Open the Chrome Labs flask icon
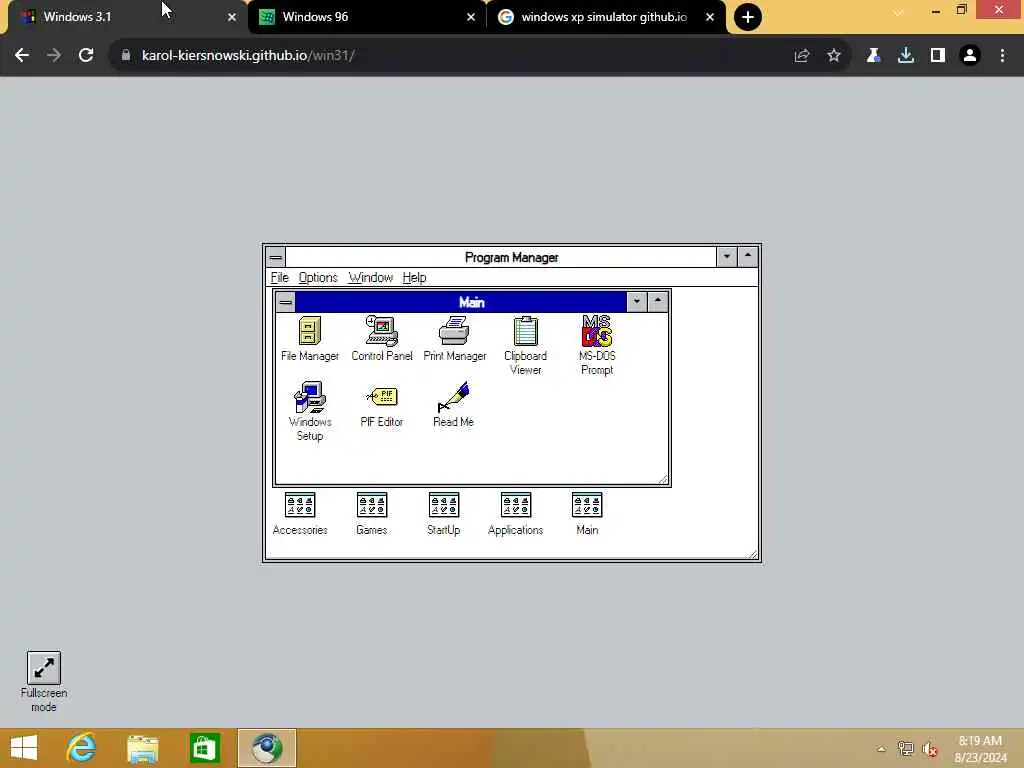The image size is (1024, 768). pos(873,56)
